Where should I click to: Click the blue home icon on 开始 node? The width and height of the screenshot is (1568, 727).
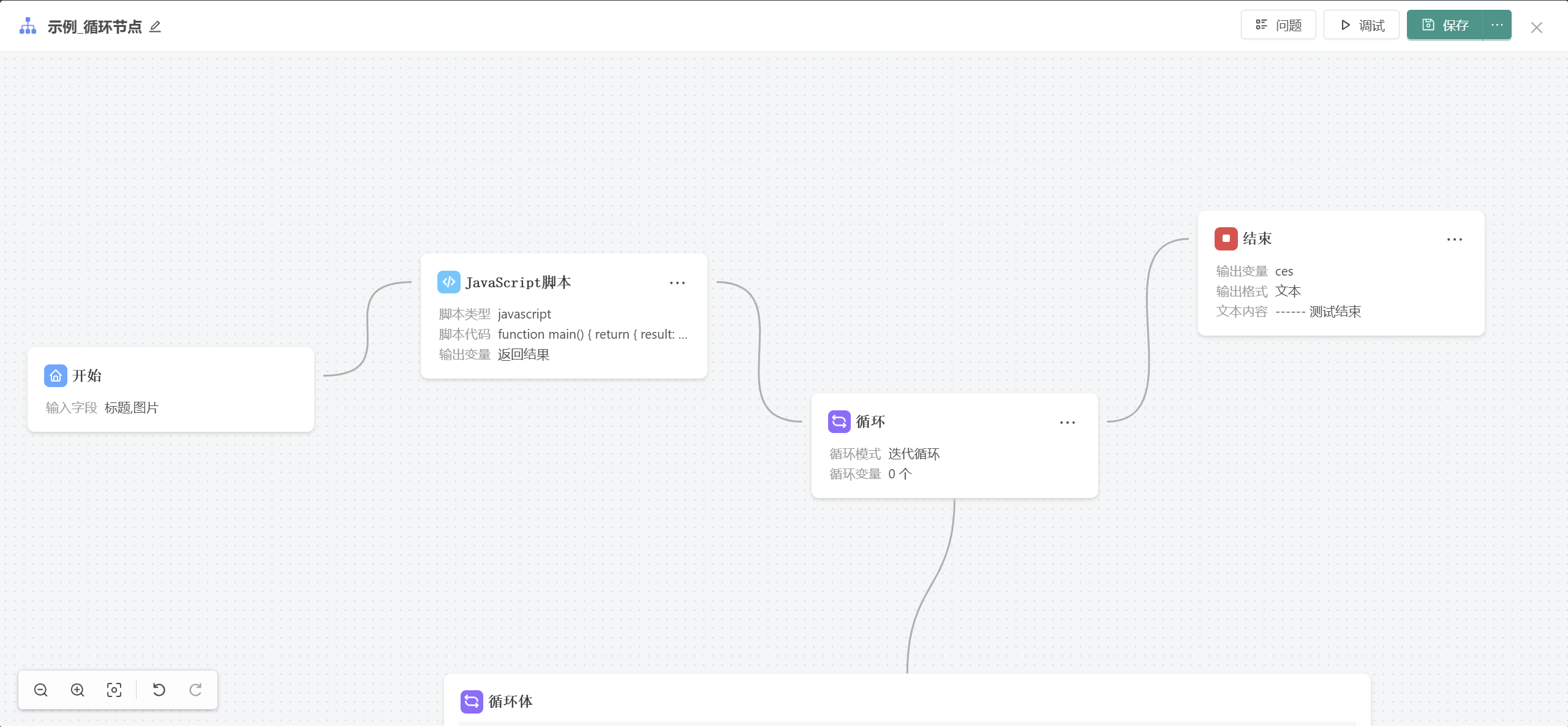point(56,376)
